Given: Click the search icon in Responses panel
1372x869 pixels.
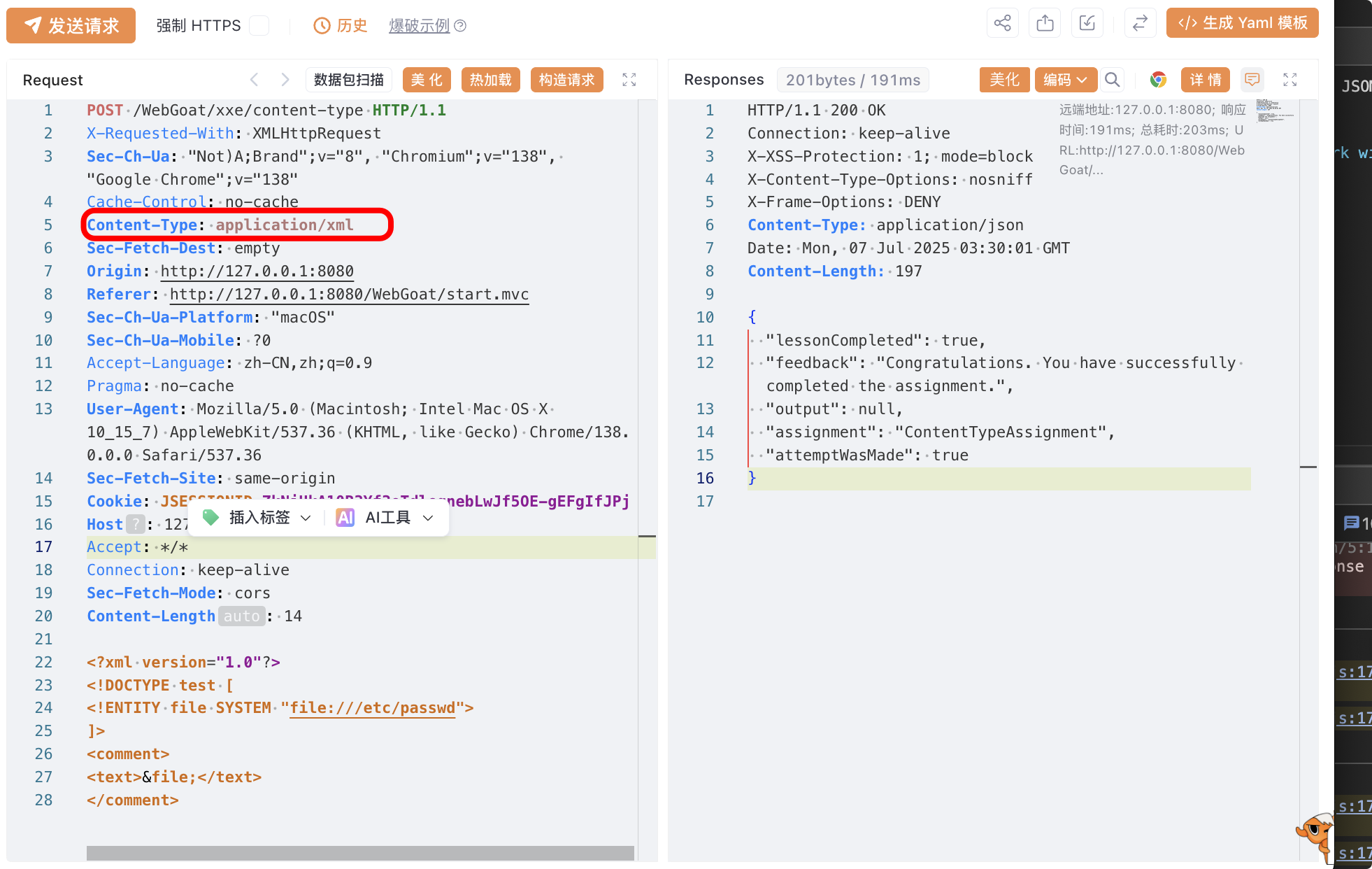Looking at the screenshot, I should point(1112,80).
